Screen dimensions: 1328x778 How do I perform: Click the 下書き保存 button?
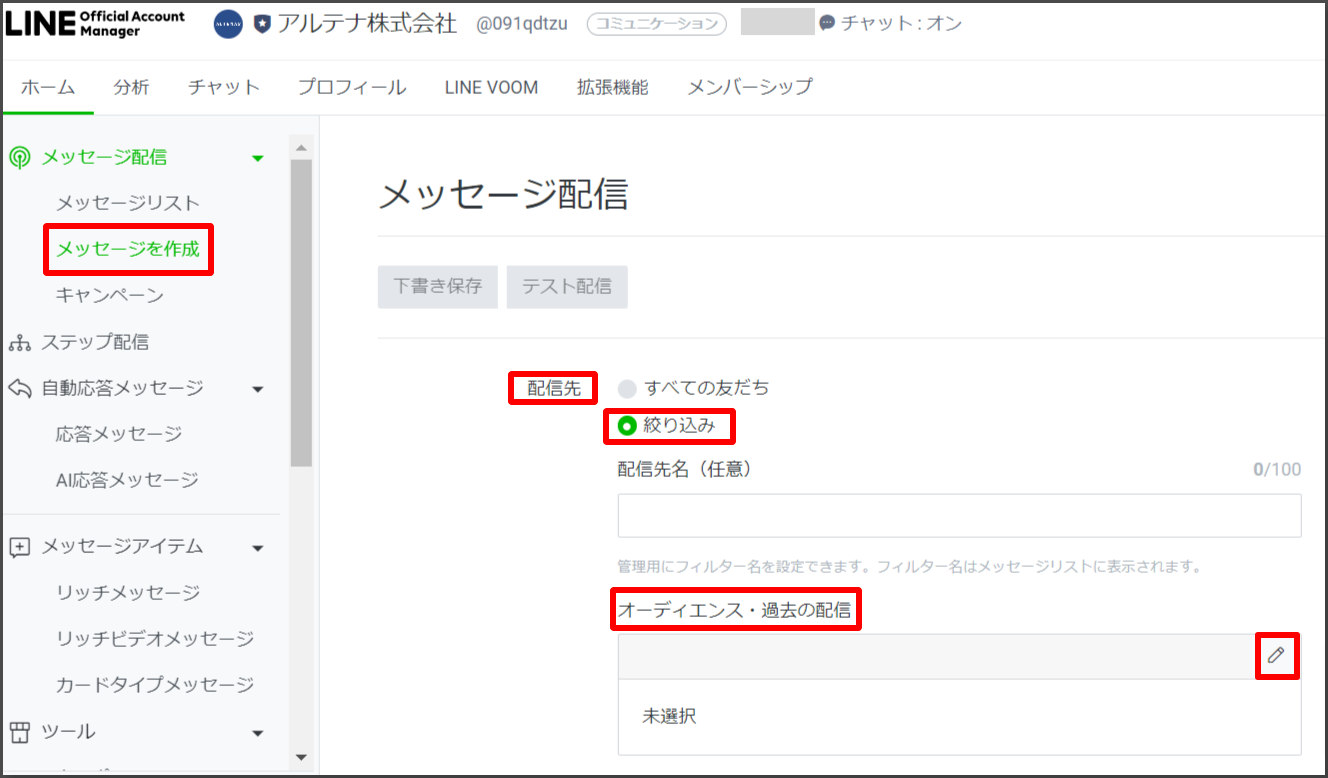point(438,287)
